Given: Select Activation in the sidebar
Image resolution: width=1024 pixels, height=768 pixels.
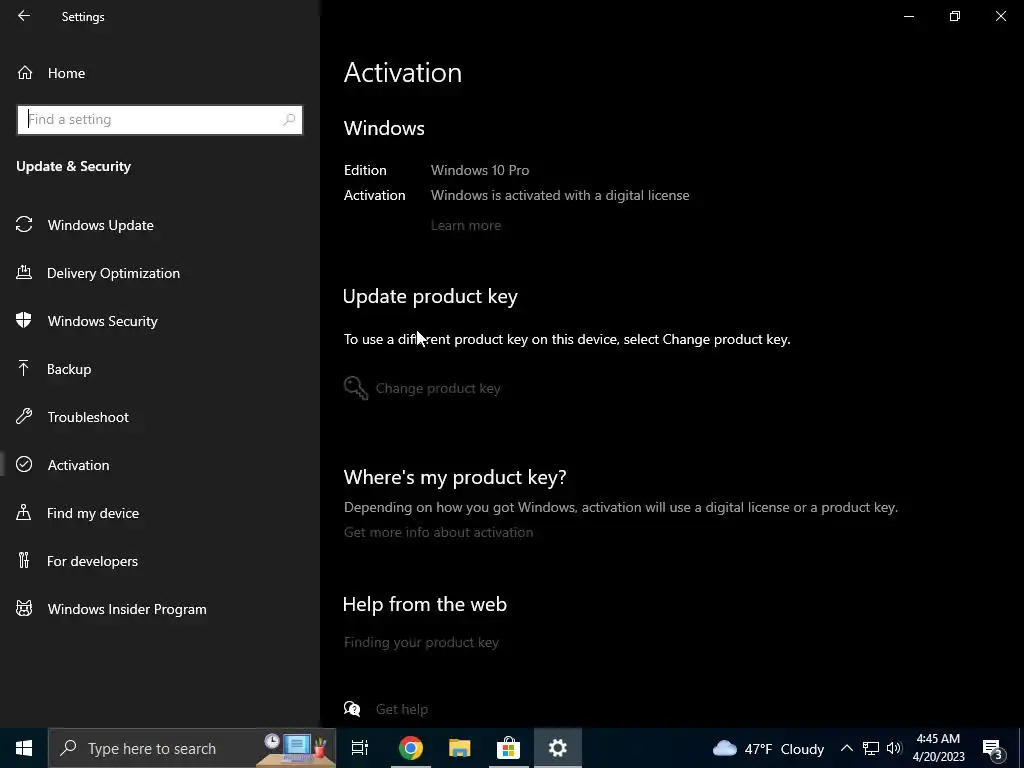Looking at the screenshot, I should coord(78,465).
